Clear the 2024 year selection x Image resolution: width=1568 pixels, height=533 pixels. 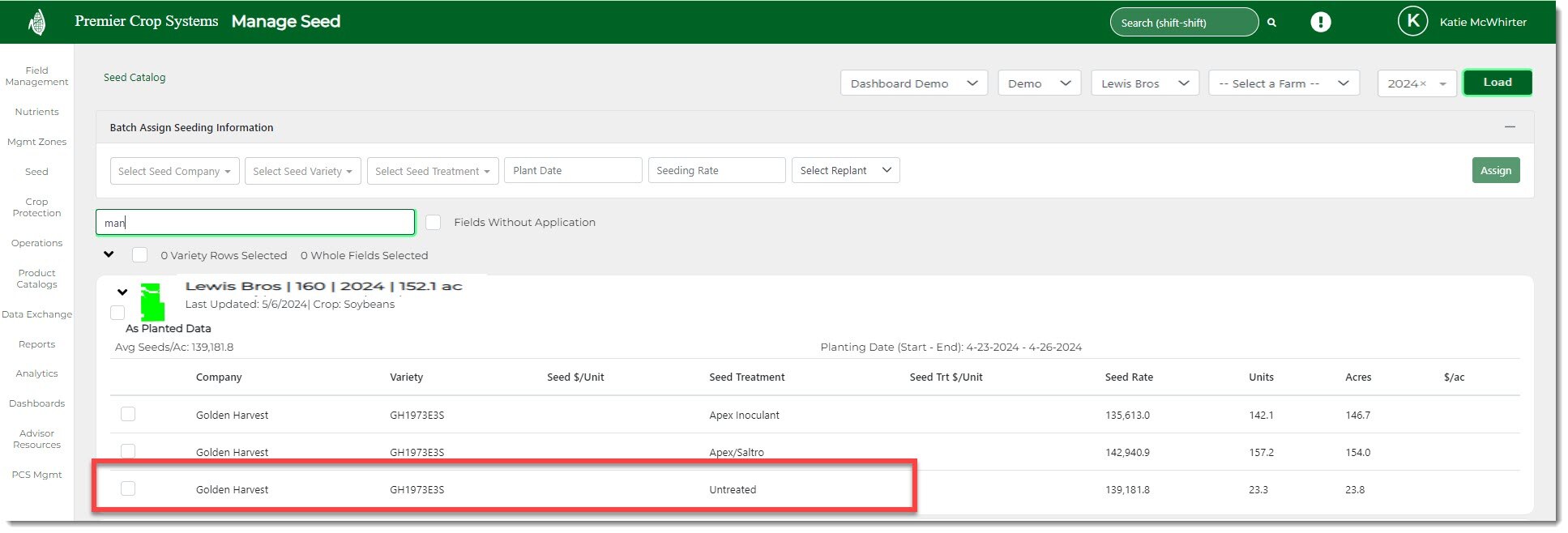(x=1423, y=84)
